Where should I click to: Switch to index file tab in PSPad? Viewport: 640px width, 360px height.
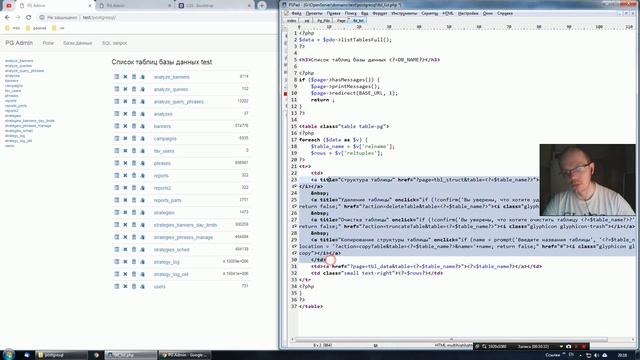point(291,20)
